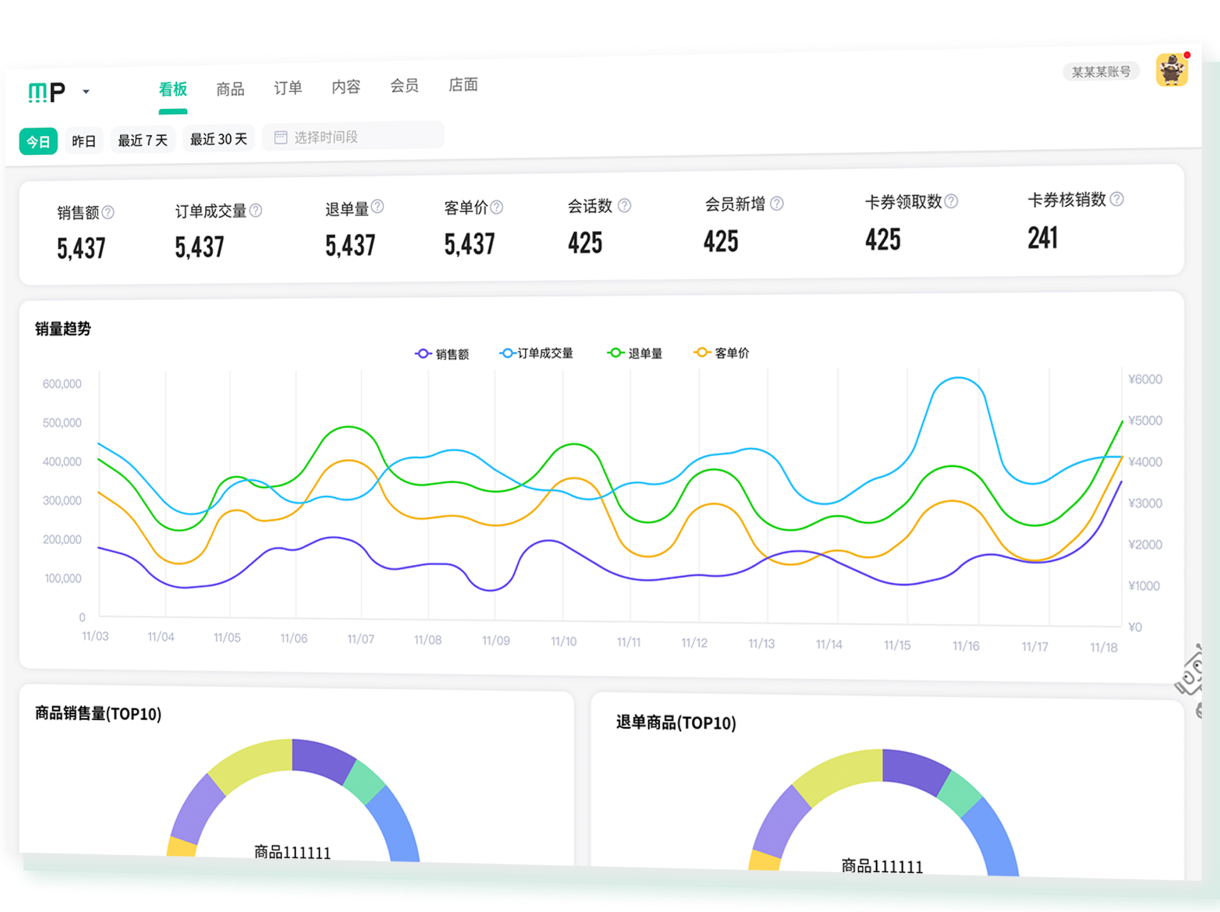Click the dark purple segment in 商品销售量 donut
Viewport: 1220px width, 912px height.
[324, 759]
